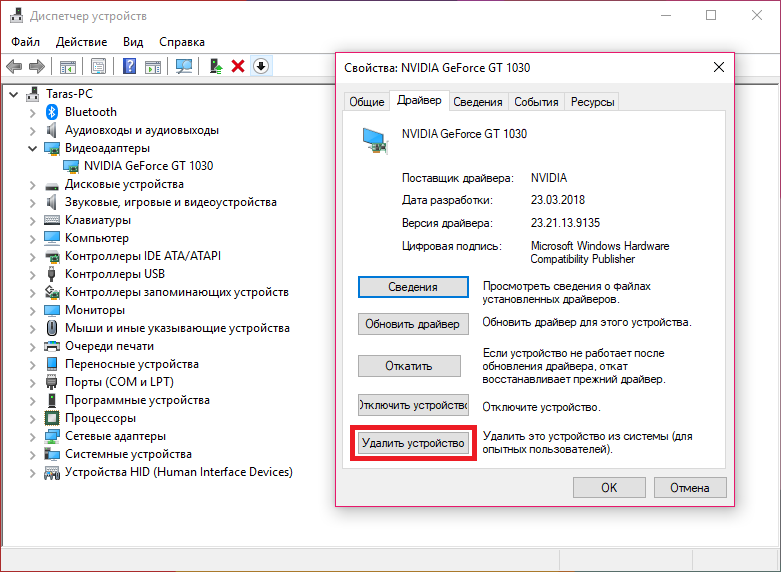This screenshot has width=781, height=572.
Task: Click the Видеоадаптеры display icon
Action: (x=52, y=148)
